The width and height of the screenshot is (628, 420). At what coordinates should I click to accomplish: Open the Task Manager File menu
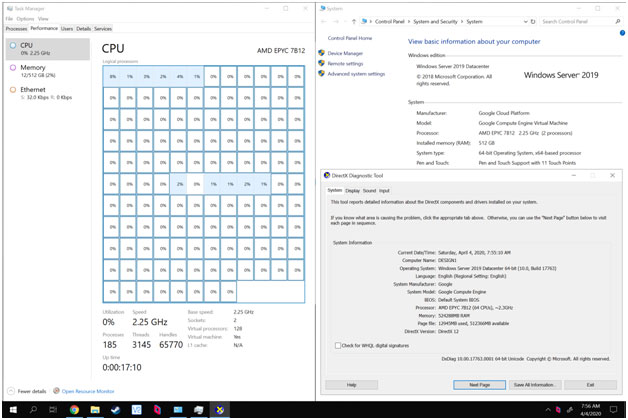(9, 19)
